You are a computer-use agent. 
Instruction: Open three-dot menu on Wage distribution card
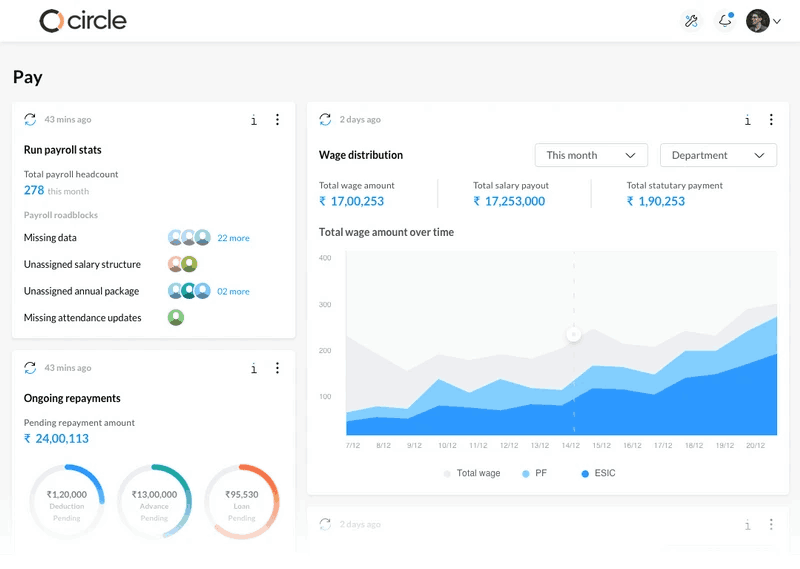pyautogui.click(x=771, y=119)
